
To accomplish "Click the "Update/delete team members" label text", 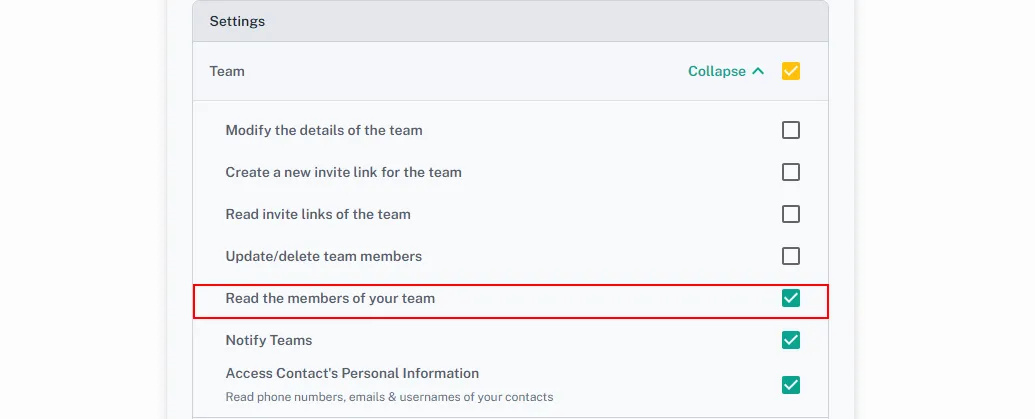I will point(324,256).
